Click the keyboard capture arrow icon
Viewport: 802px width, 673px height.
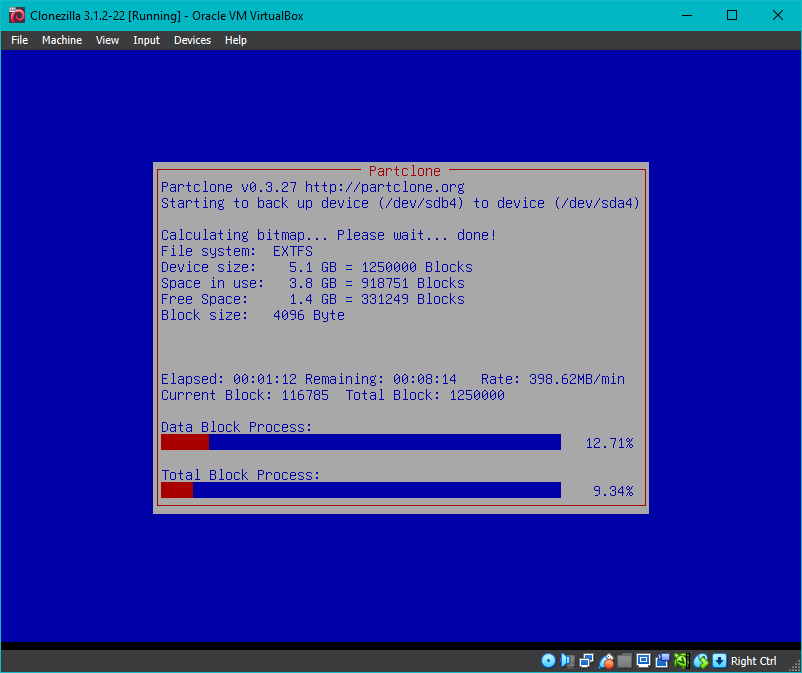[719, 660]
